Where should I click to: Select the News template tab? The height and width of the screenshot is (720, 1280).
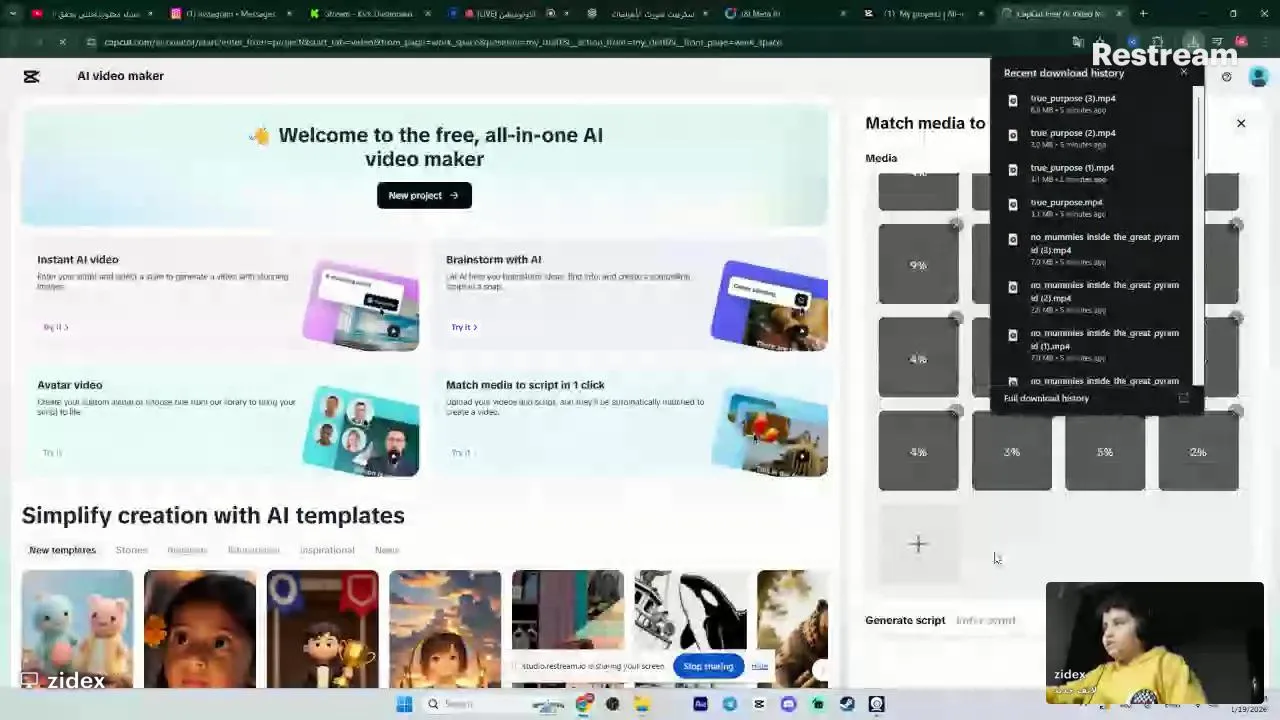tap(386, 550)
